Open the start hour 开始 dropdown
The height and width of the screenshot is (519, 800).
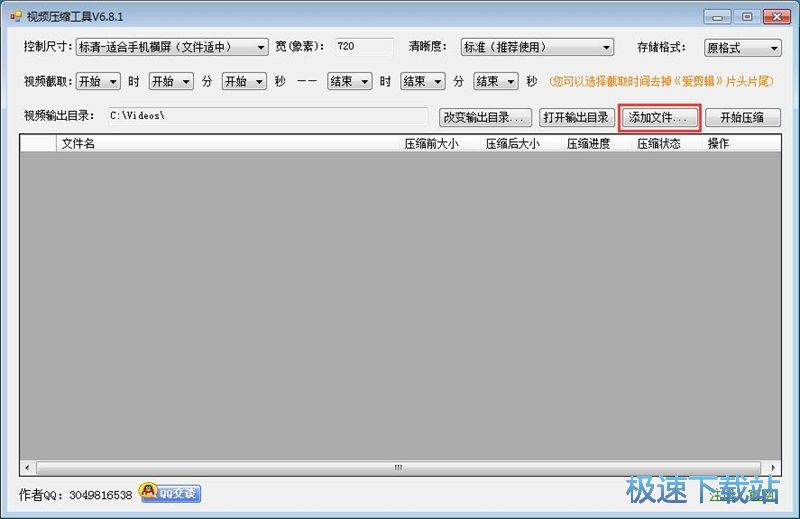pyautogui.click(x=98, y=82)
